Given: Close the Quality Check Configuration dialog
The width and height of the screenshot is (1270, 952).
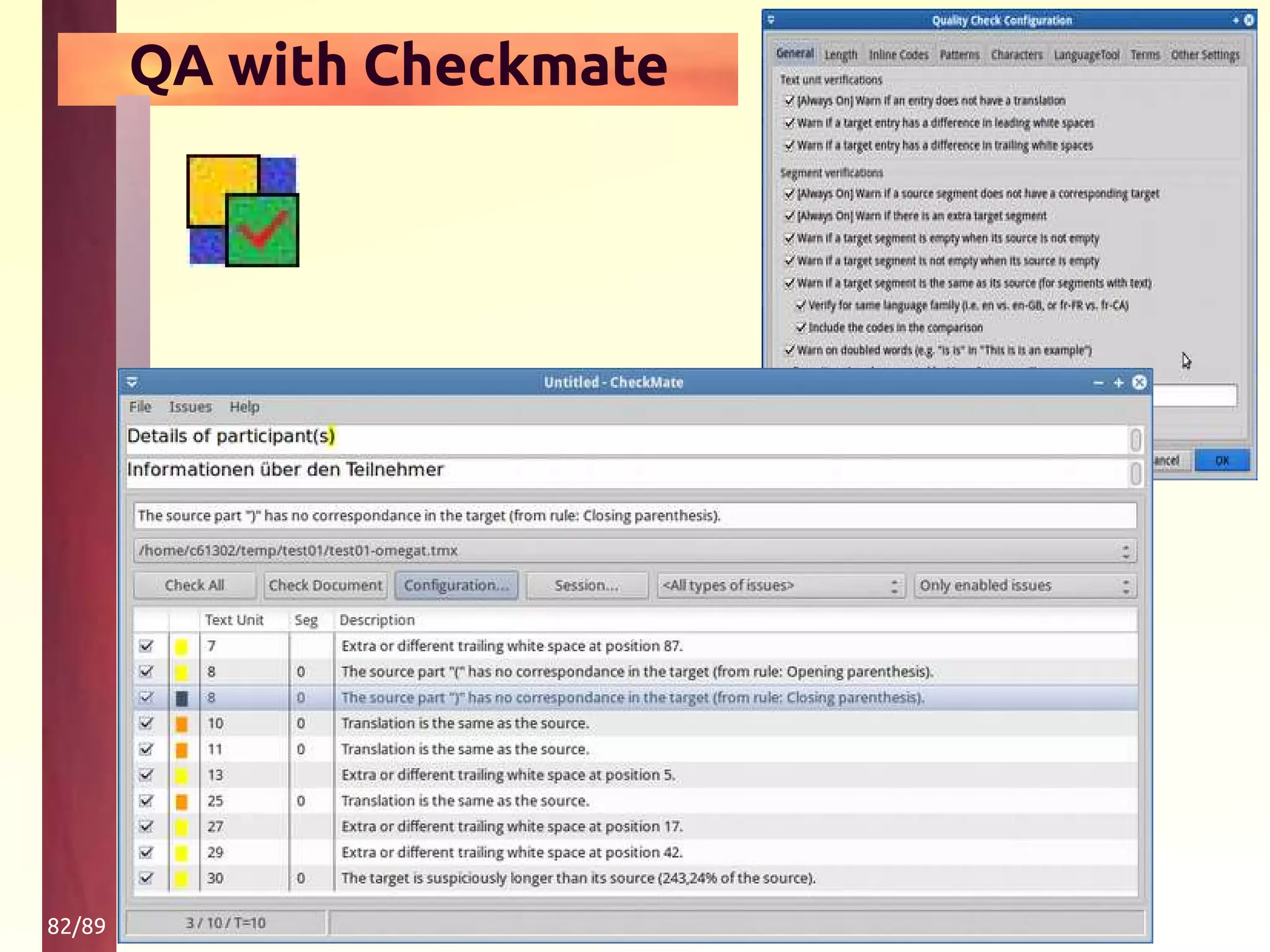Looking at the screenshot, I should (x=1248, y=20).
